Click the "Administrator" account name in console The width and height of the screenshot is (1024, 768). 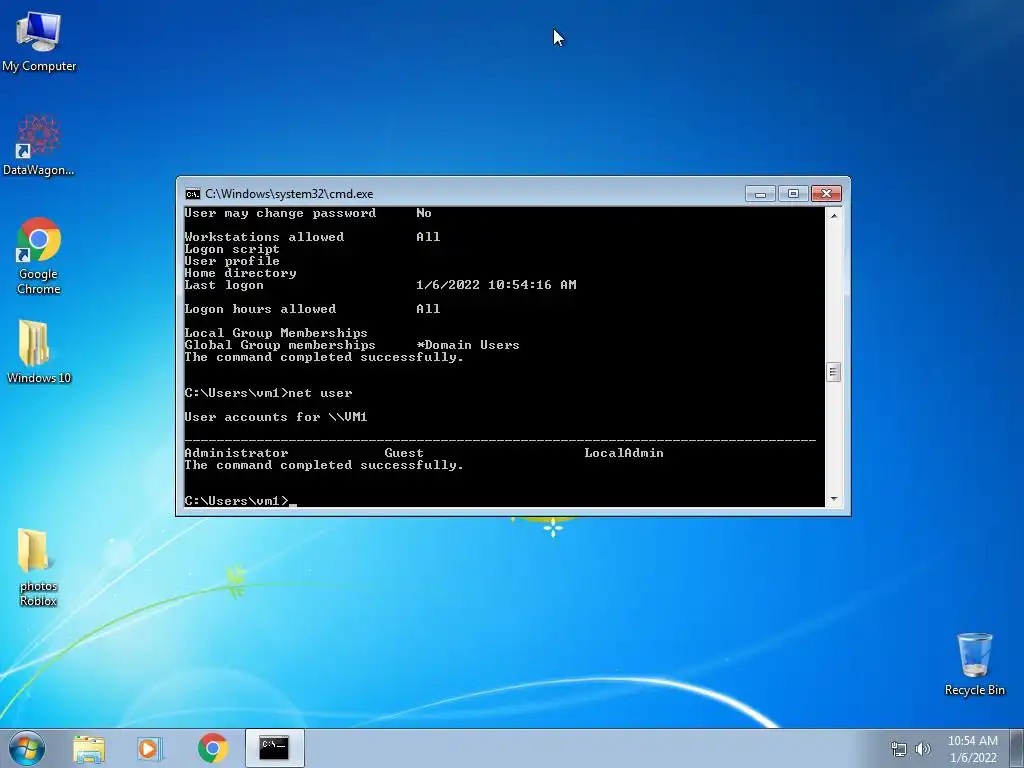pos(236,453)
